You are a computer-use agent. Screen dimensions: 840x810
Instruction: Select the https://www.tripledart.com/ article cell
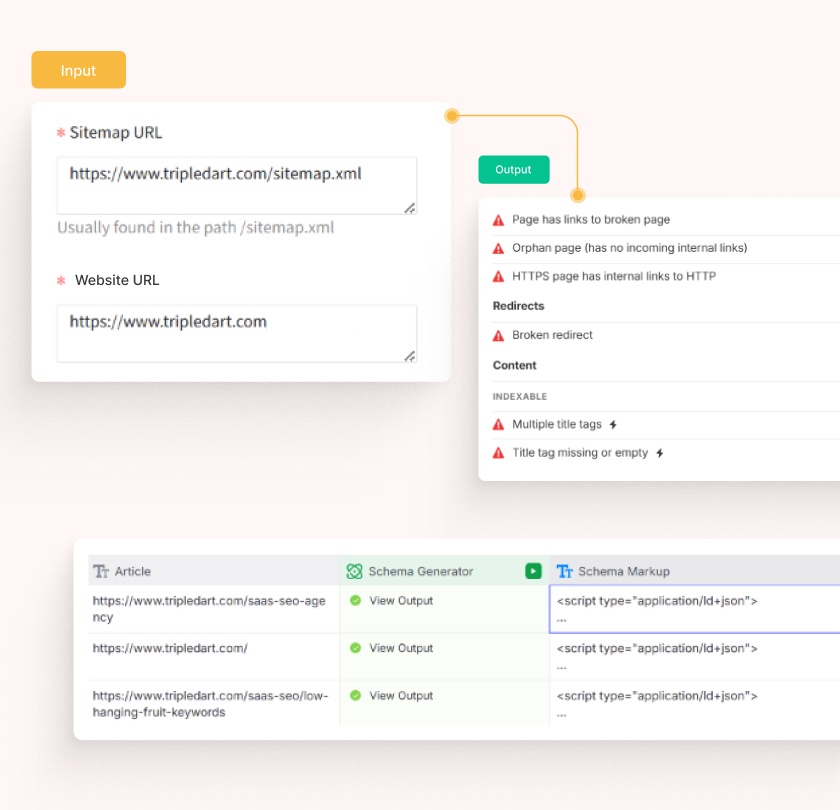coord(214,657)
